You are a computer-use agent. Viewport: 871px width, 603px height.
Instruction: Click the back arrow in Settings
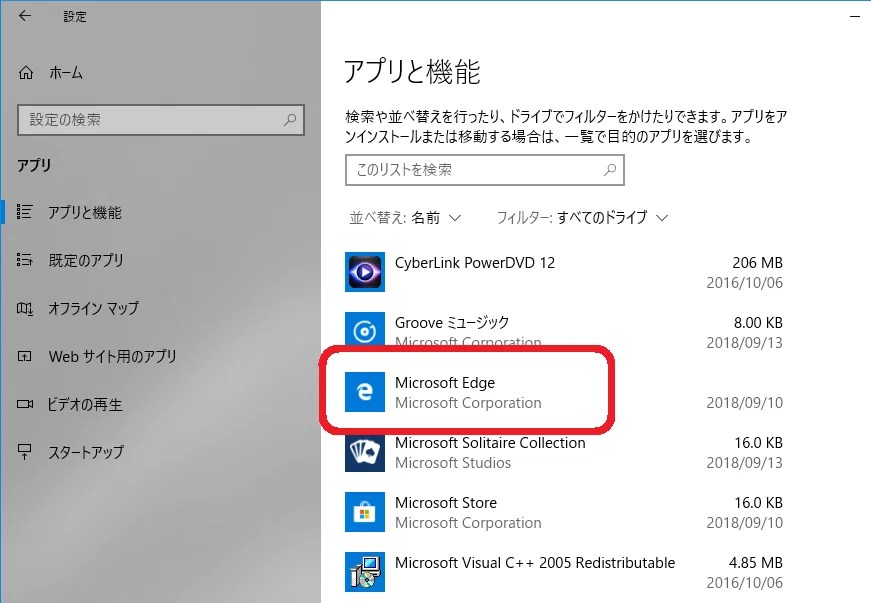(x=24, y=16)
